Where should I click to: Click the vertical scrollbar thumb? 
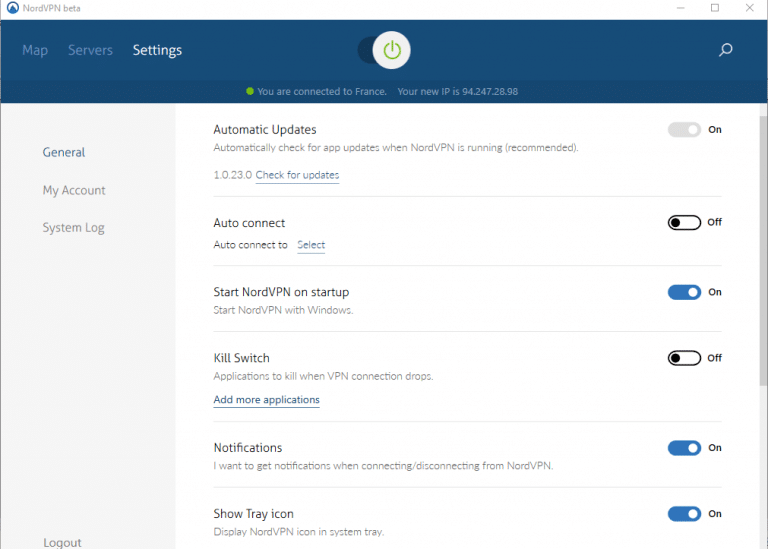(x=763, y=251)
